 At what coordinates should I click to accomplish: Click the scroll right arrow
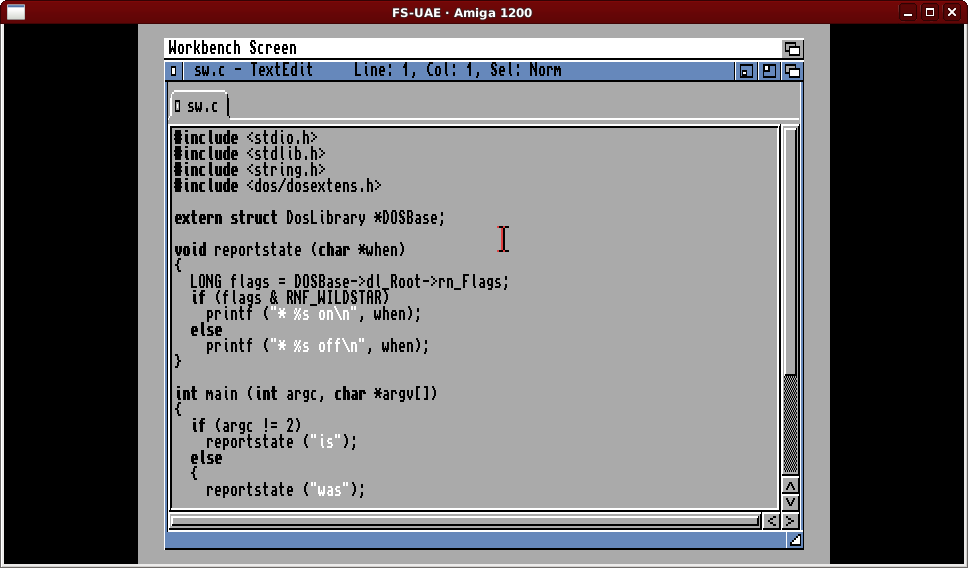point(790,521)
